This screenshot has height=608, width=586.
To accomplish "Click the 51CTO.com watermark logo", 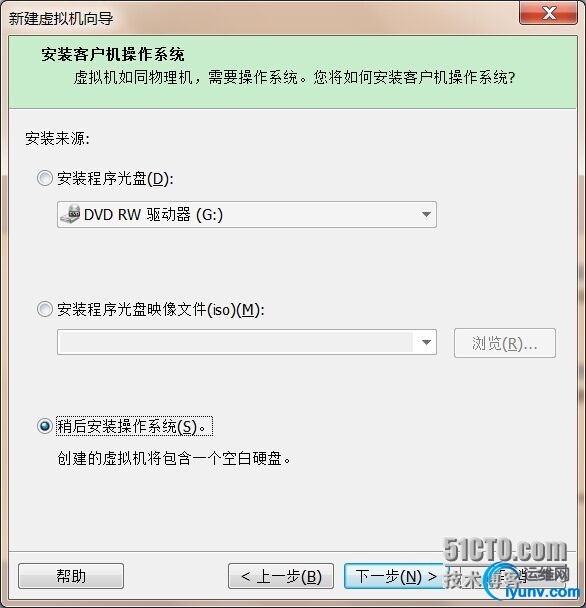I will [505, 550].
